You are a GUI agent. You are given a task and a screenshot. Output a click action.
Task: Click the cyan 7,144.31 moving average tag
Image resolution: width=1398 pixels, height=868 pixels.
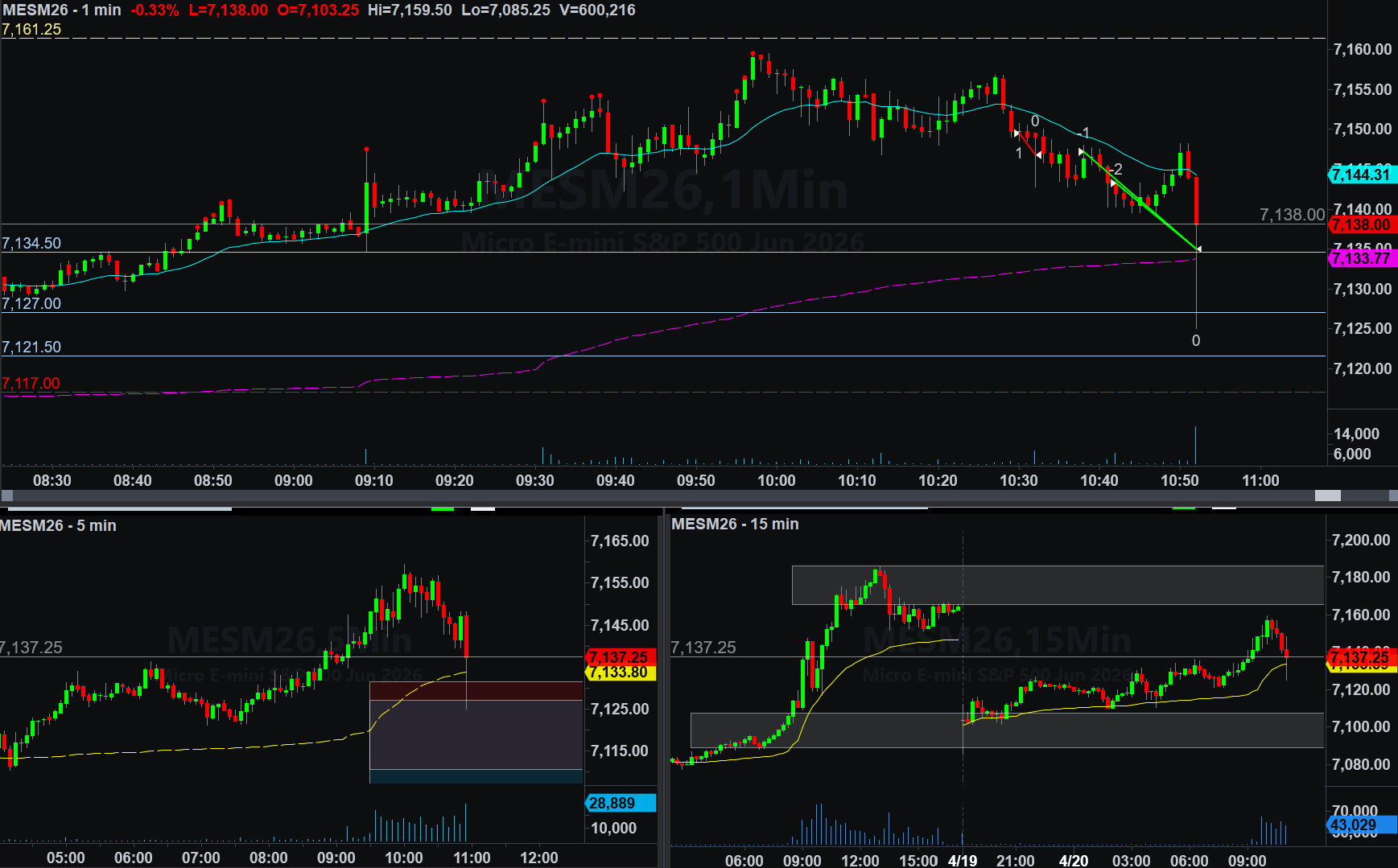click(1362, 175)
